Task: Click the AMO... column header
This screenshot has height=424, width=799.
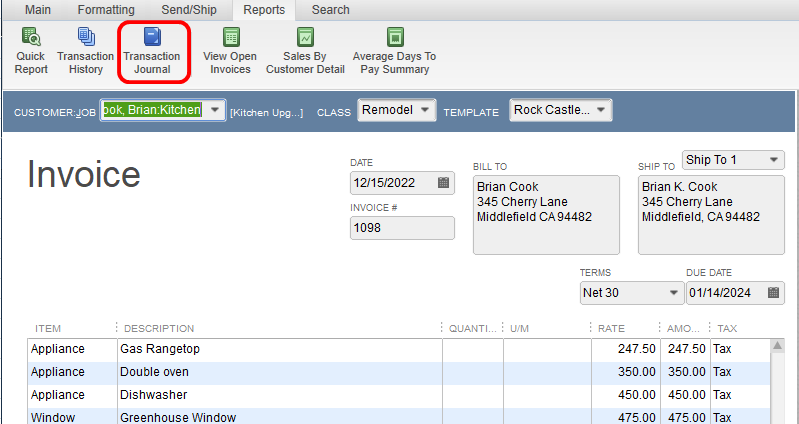Action: tap(685, 329)
